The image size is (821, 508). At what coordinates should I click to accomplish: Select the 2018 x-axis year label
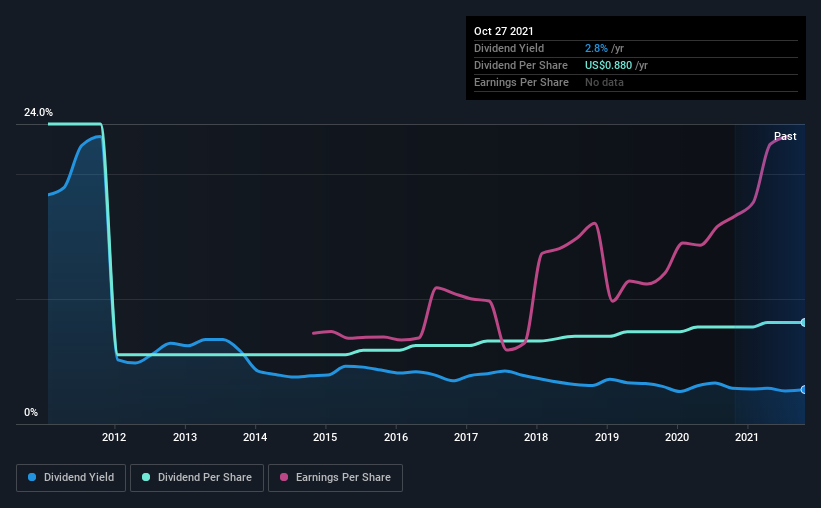[x=537, y=437]
